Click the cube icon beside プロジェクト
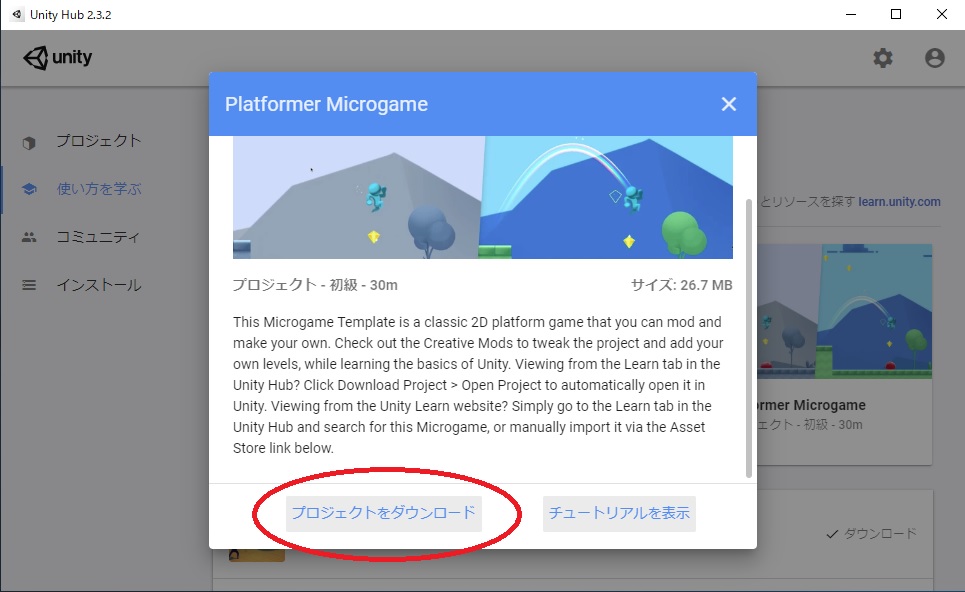Image resolution: width=965 pixels, height=592 pixels. tap(29, 143)
